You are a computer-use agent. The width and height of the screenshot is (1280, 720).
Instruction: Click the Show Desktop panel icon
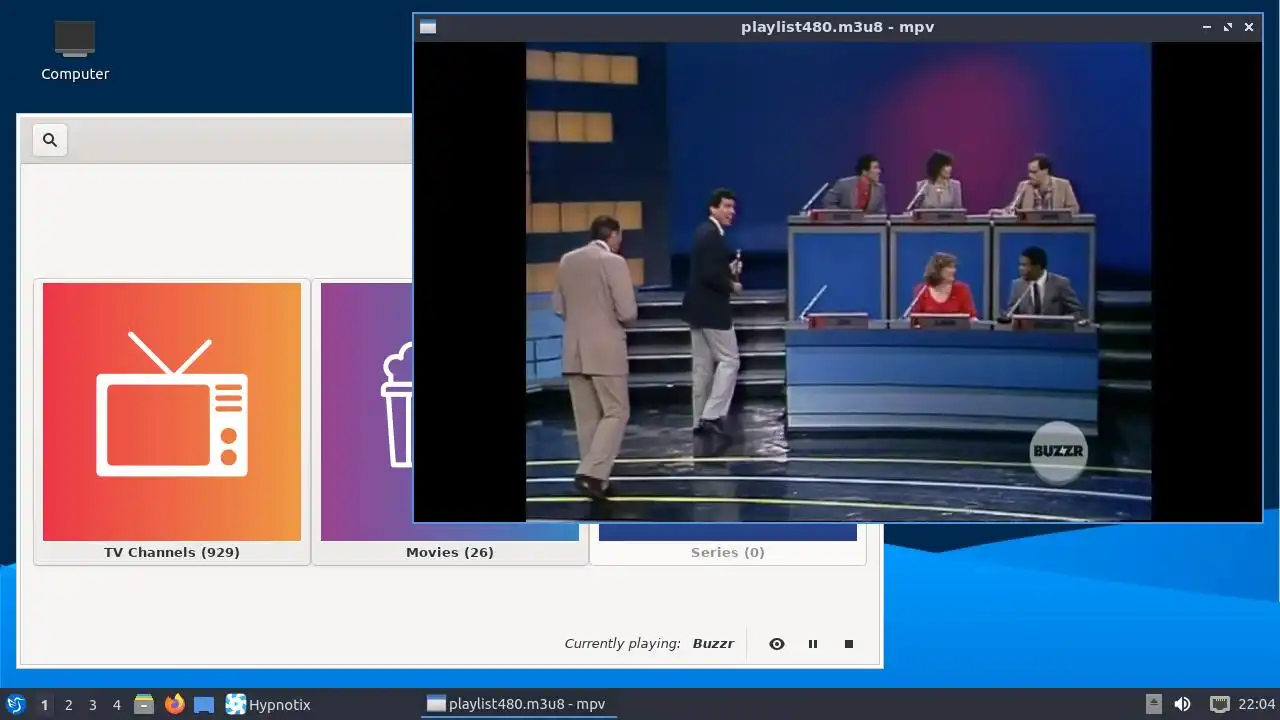click(204, 704)
